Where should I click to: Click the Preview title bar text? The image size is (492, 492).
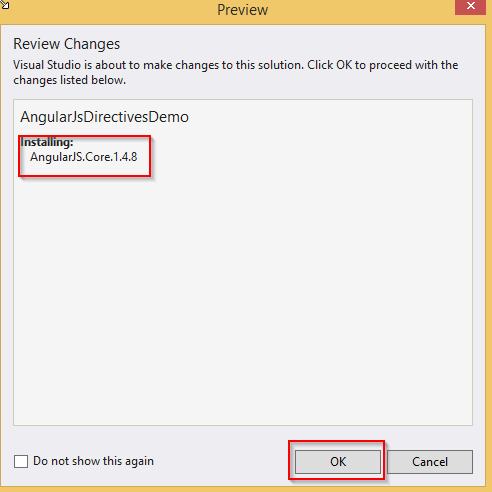(242, 10)
